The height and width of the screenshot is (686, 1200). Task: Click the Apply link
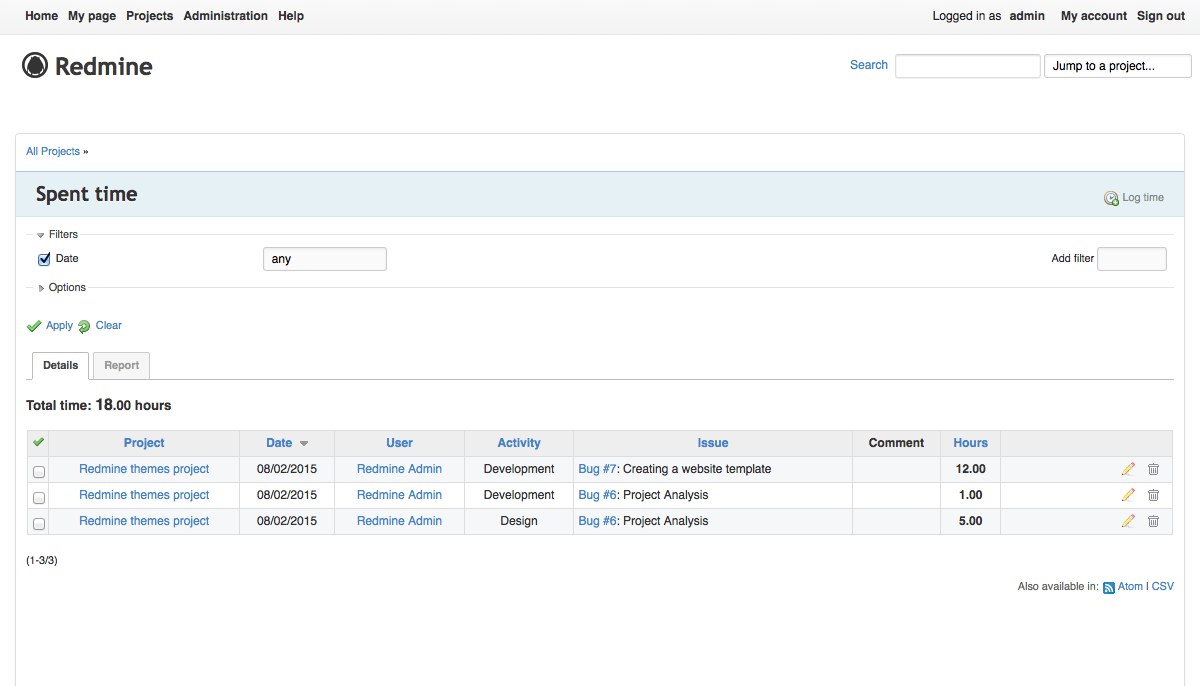(60, 326)
